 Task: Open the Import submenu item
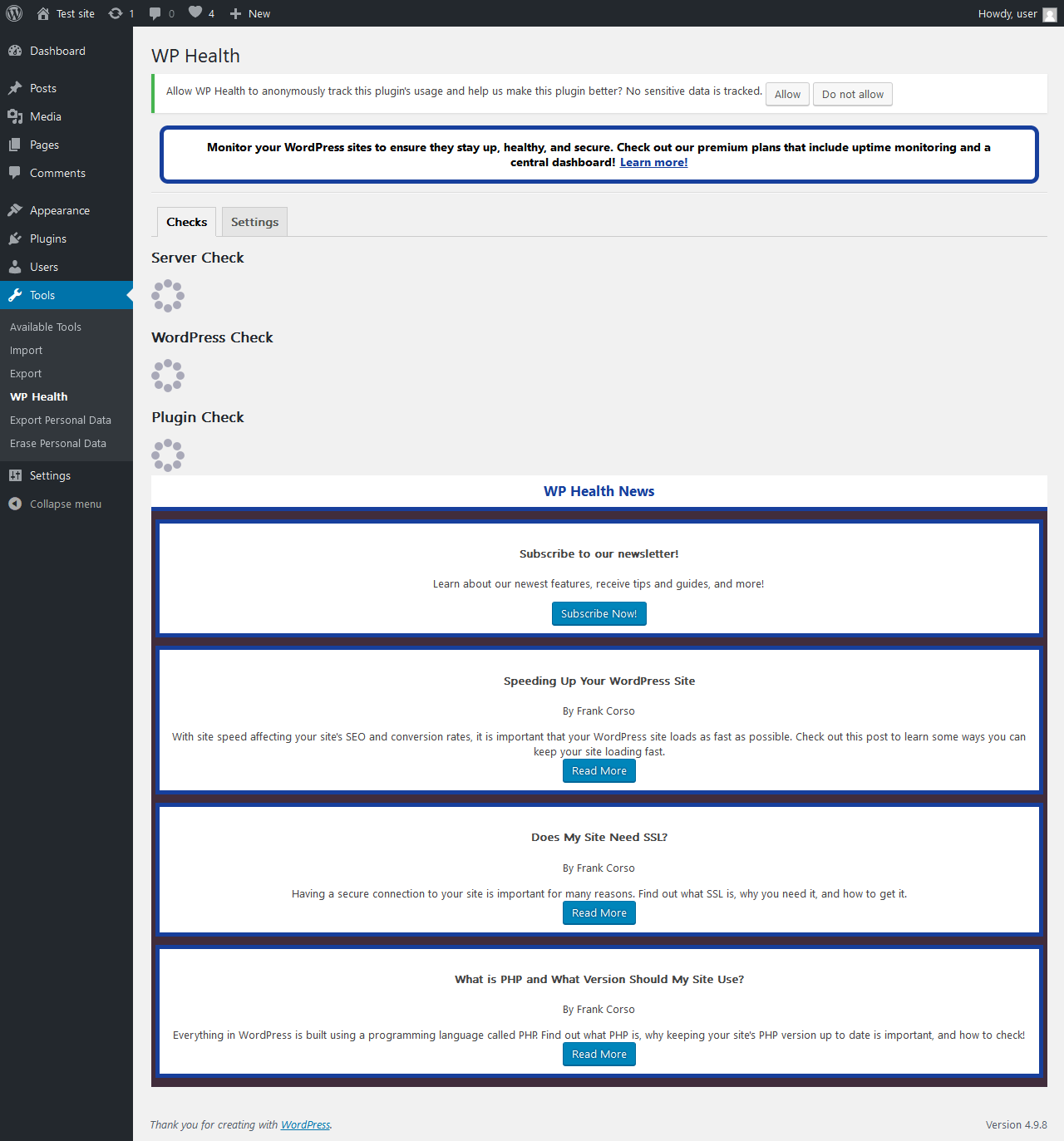(x=26, y=350)
